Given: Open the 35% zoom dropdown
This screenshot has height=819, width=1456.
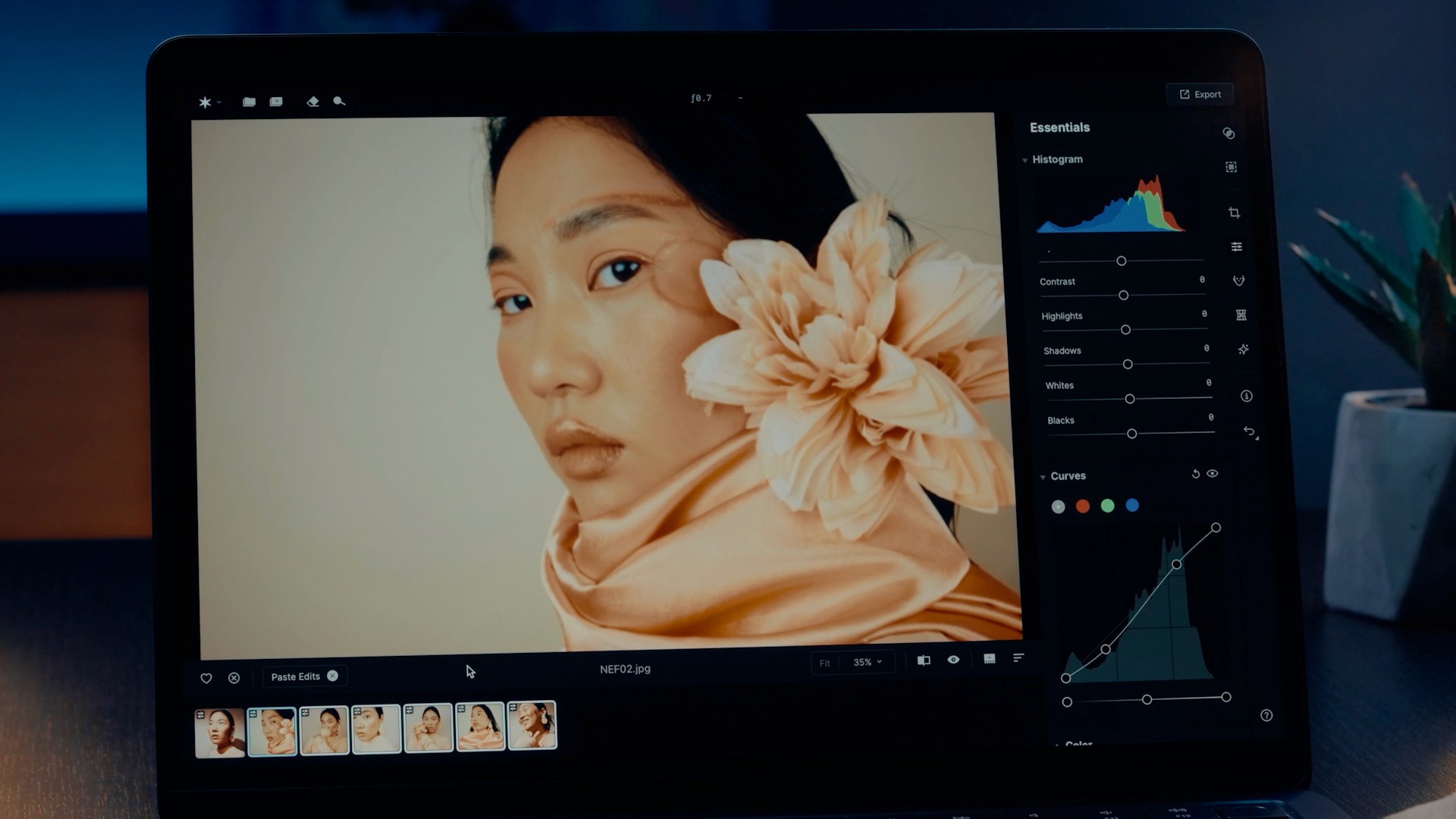Looking at the screenshot, I should [x=868, y=662].
